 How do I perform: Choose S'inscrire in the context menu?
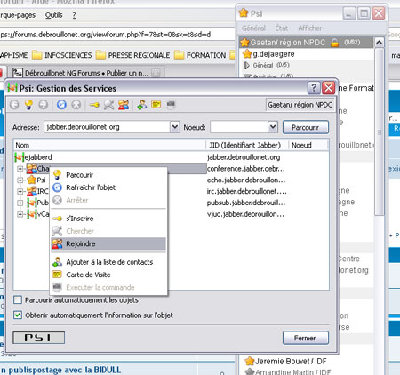pyautogui.click(x=108, y=218)
